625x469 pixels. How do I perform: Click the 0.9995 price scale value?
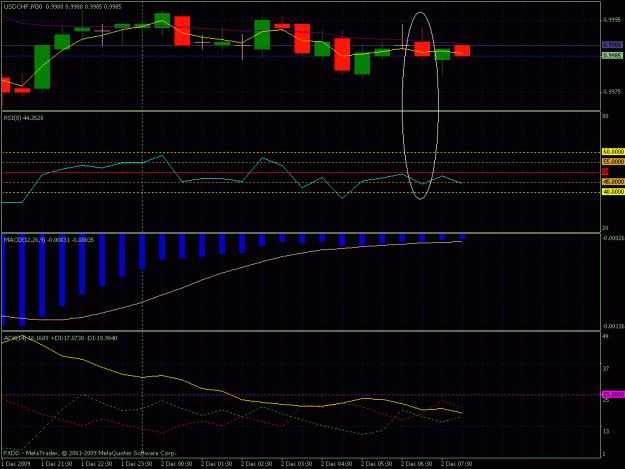pos(612,20)
